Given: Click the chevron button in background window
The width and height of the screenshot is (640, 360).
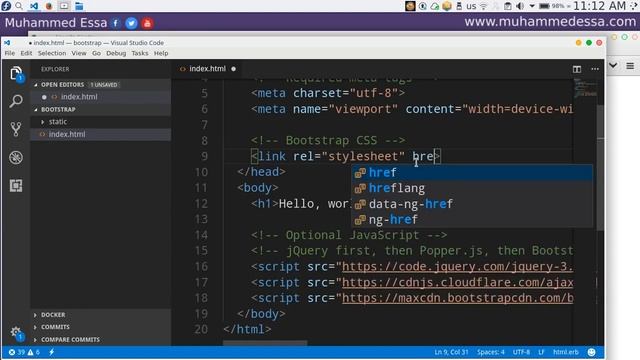Looking at the screenshot, I should pos(613,65).
